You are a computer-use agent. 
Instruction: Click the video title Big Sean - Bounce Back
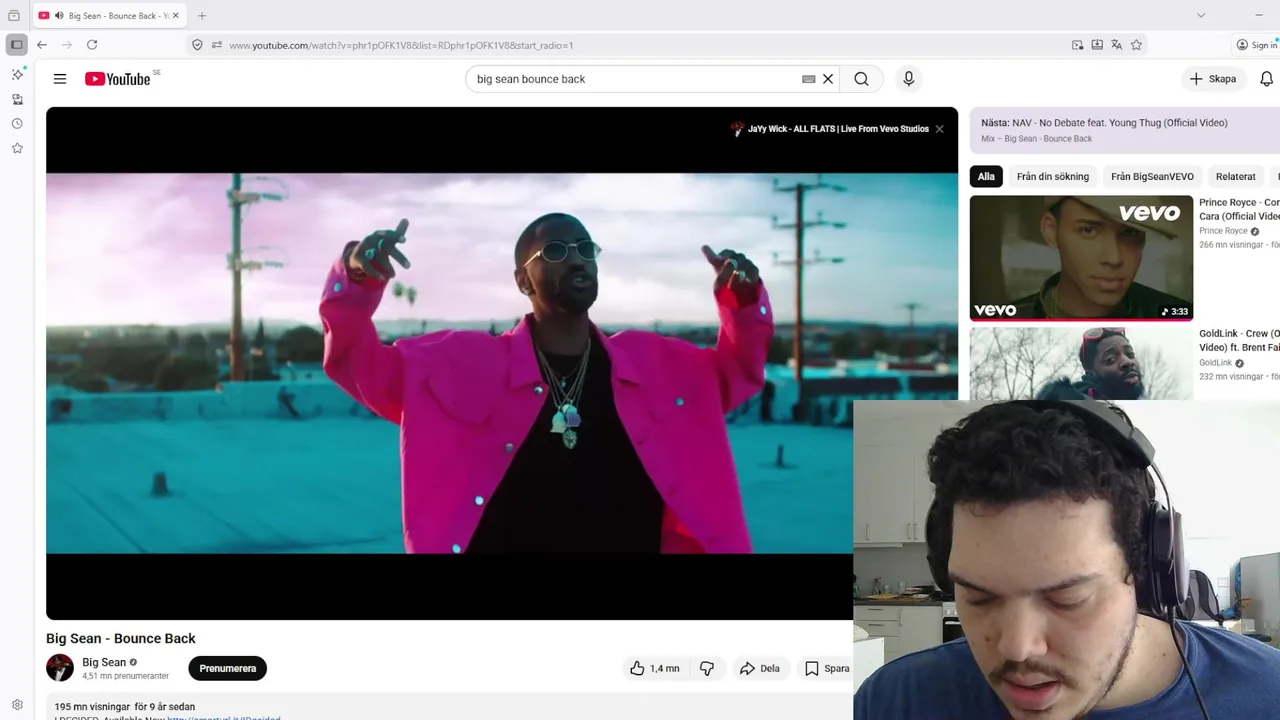(x=121, y=638)
